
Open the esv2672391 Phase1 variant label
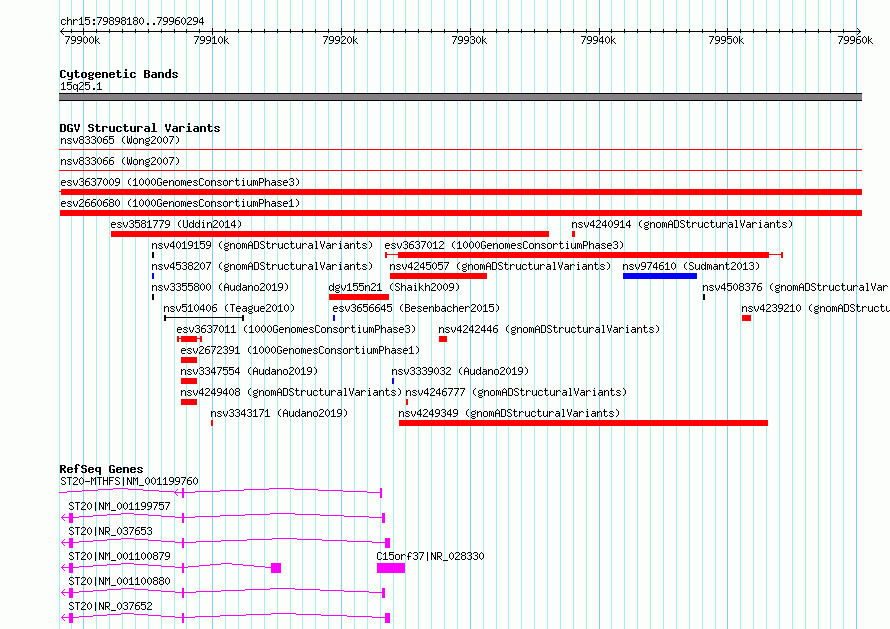point(300,350)
